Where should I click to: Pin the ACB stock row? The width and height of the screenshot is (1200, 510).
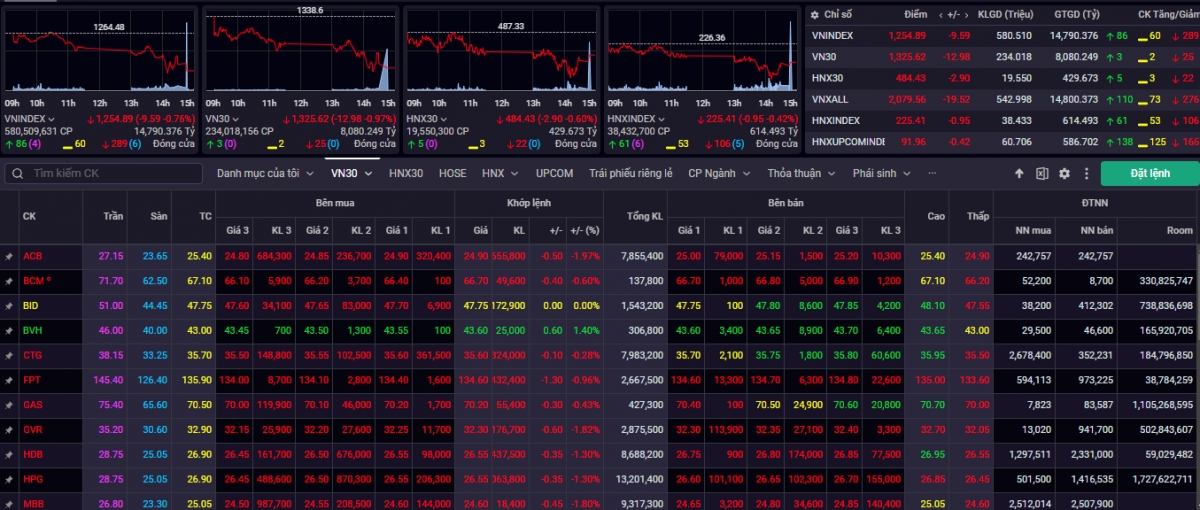click(x=9, y=256)
